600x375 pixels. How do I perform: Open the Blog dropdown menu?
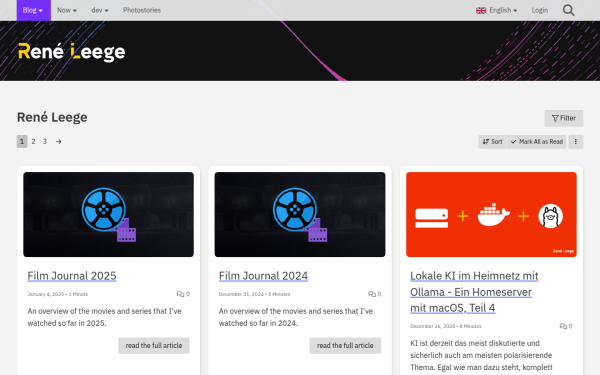click(x=34, y=10)
